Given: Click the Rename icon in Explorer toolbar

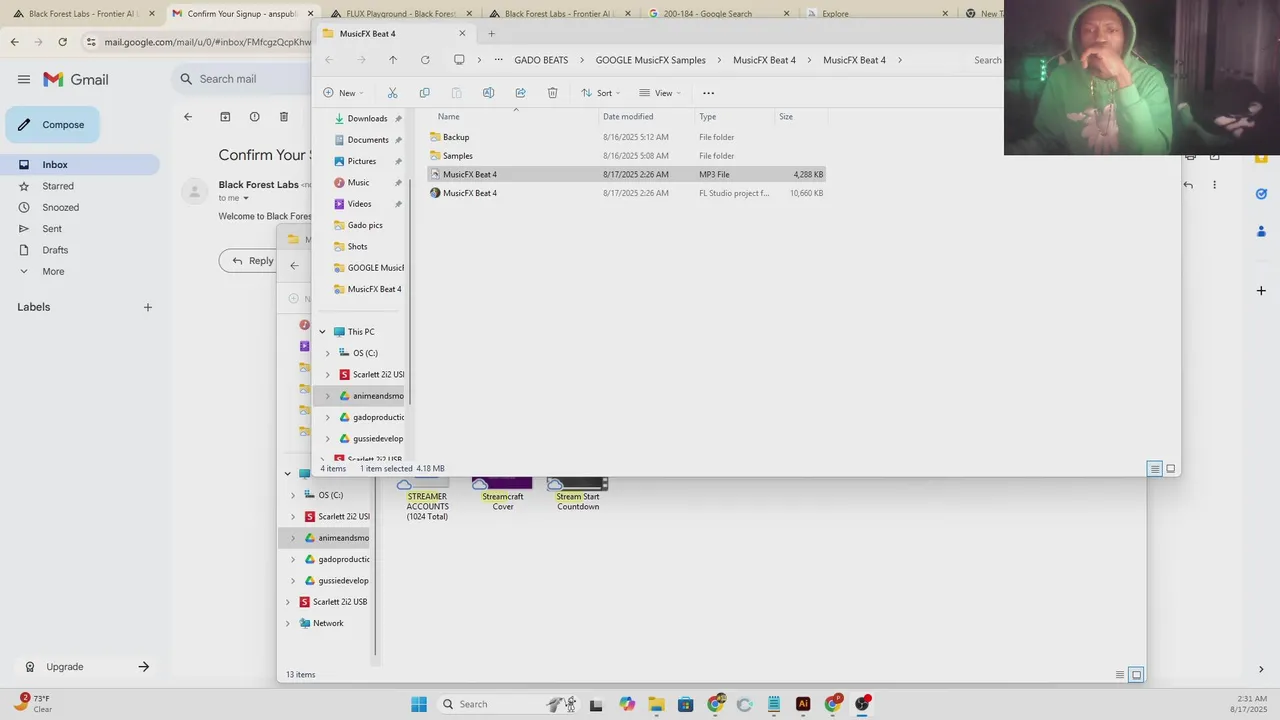Looking at the screenshot, I should click(488, 93).
